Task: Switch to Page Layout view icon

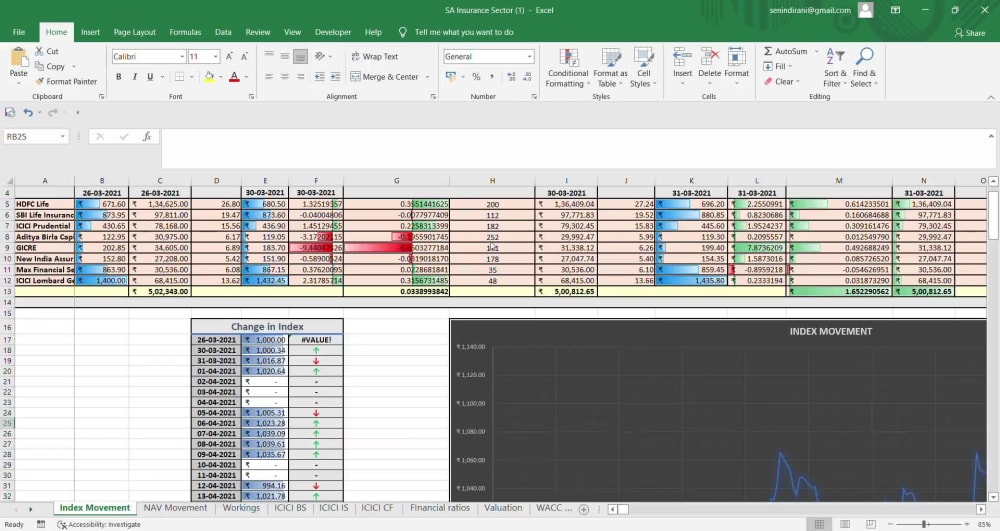Action: (844, 524)
